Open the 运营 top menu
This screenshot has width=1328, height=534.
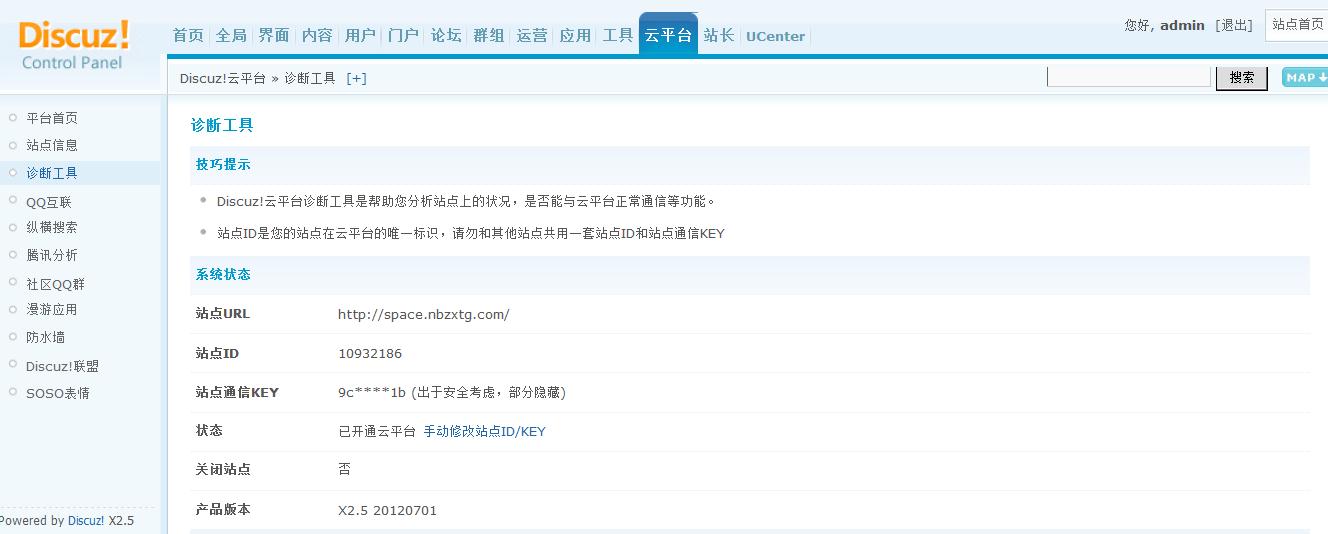pos(532,35)
